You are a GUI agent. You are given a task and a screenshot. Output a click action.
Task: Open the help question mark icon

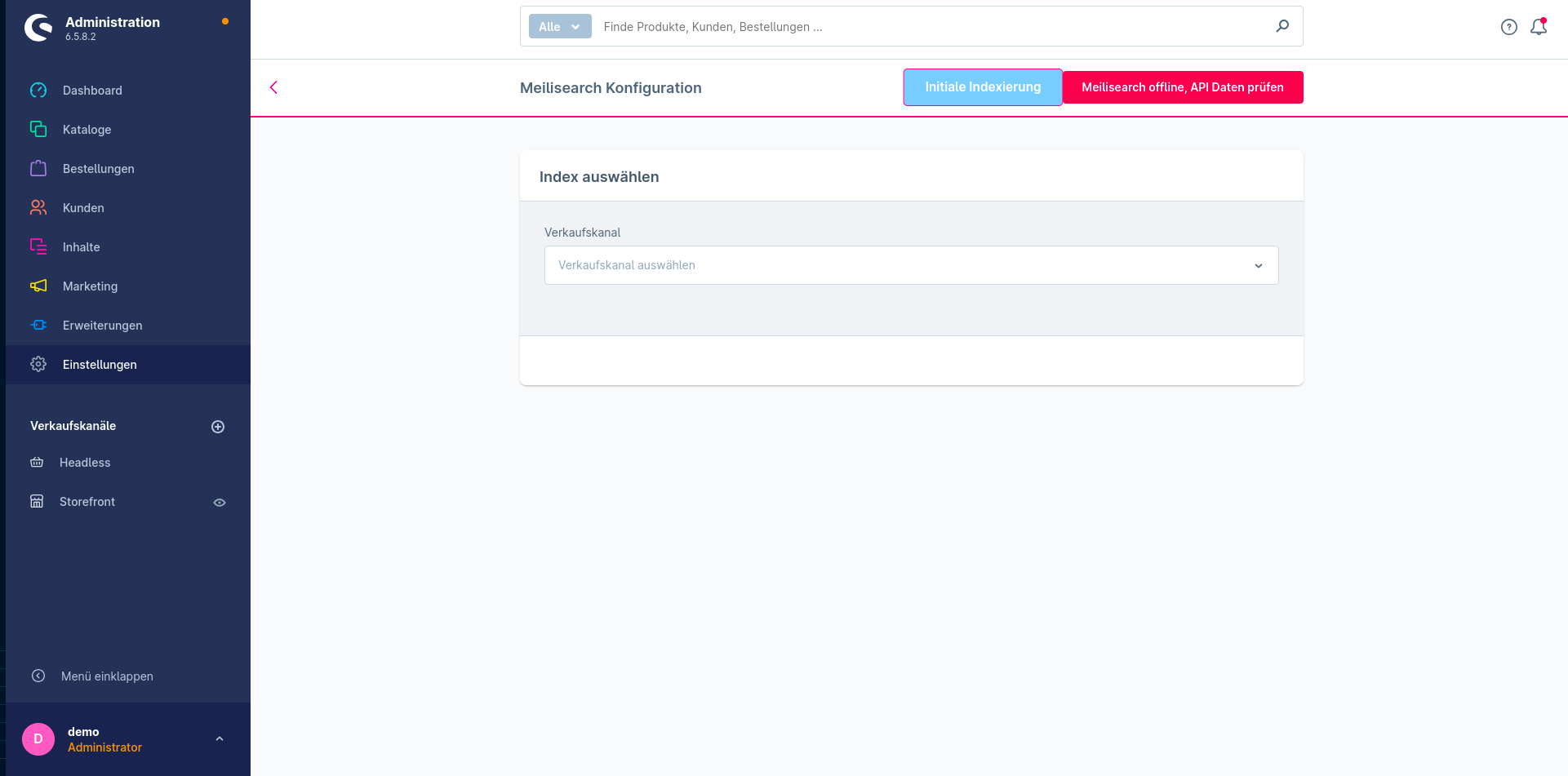[x=1509, y=27]
